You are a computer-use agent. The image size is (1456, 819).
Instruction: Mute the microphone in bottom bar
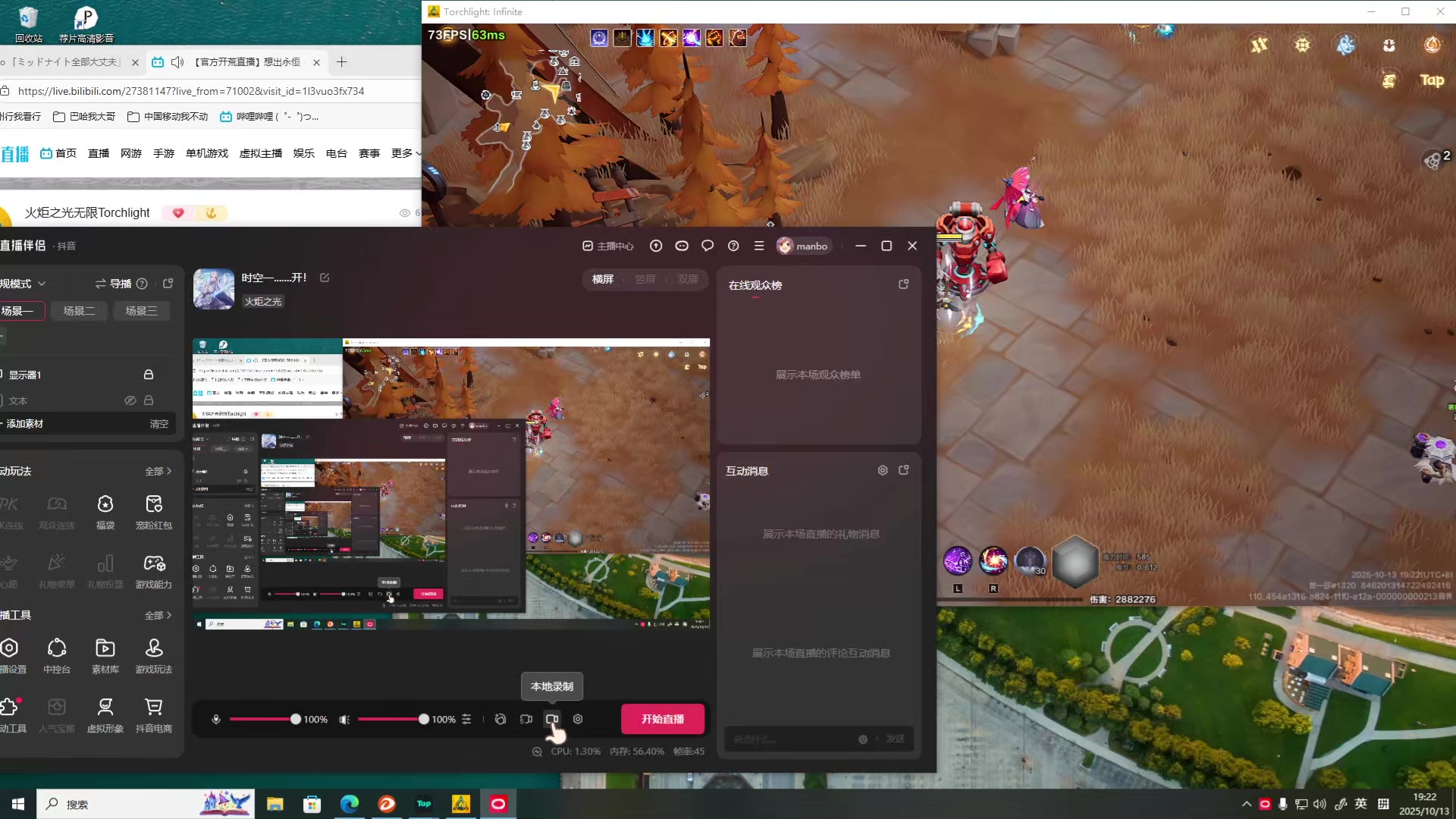[216, 719]
